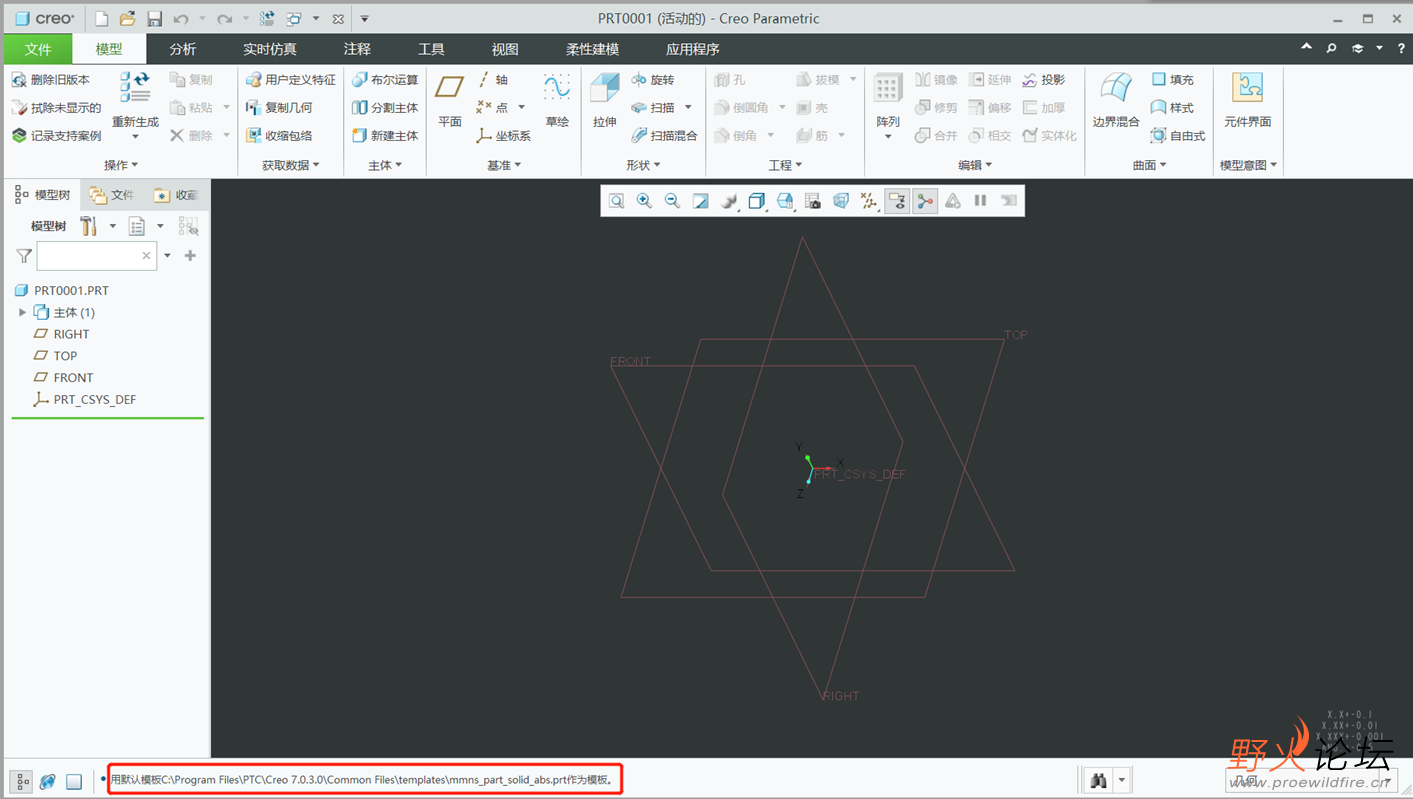Click the Swept Blend (扫描混合) tool

pos(665,136)
